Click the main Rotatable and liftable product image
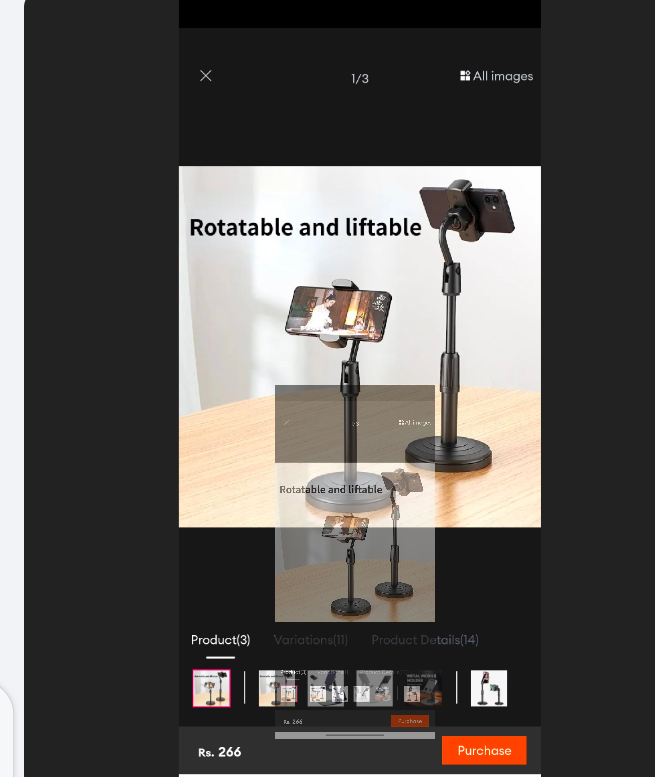The height and width of the screenshot is (777, 655). (360, 346)
